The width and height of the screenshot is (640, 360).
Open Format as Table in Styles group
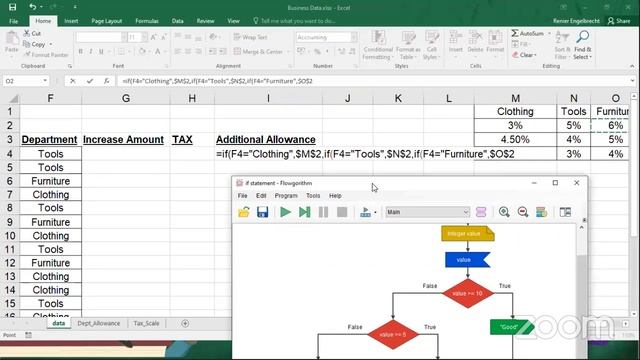click(x=408, y=45)
